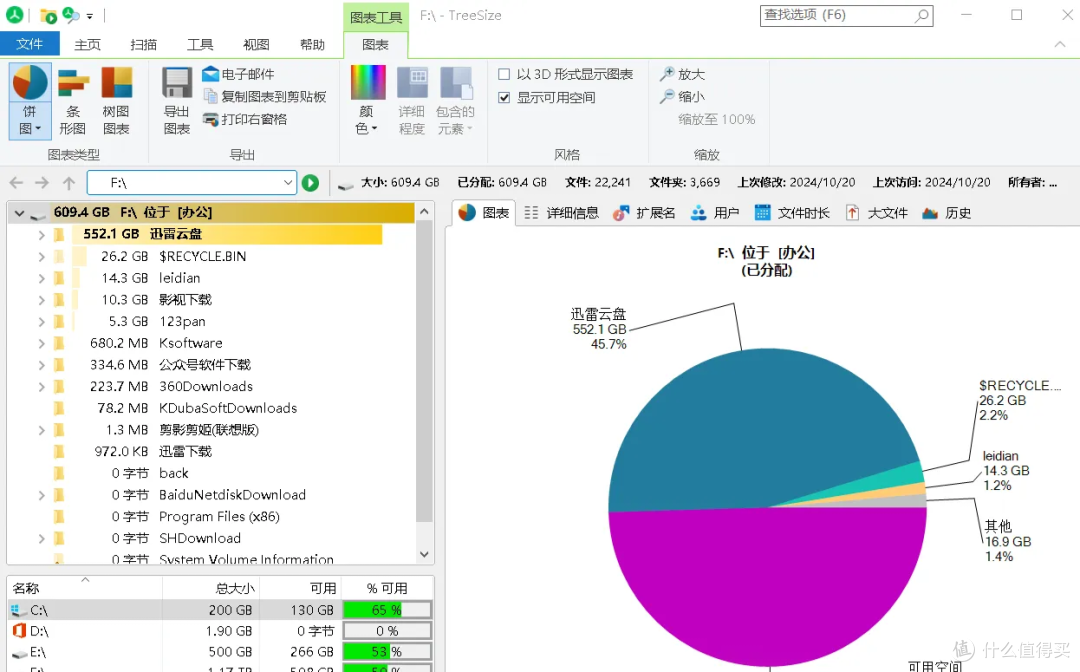Open the extensions (扩展名) pane tab
Image resolution: width=1080 pixels, height=672 pixels.
click(x=645, y=213)
